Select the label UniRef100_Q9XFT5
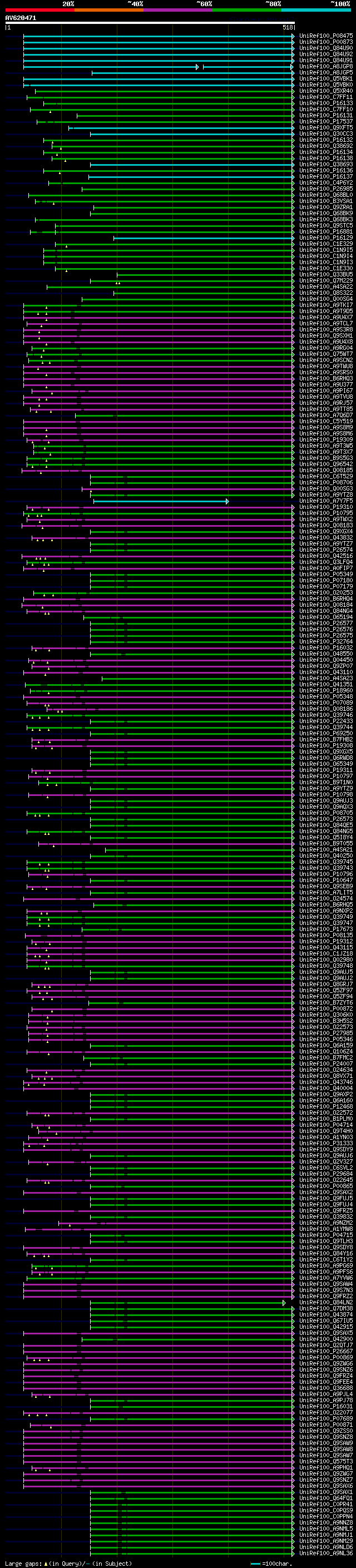The height and width of the screenshot is (1568, 356). [326, 127]
